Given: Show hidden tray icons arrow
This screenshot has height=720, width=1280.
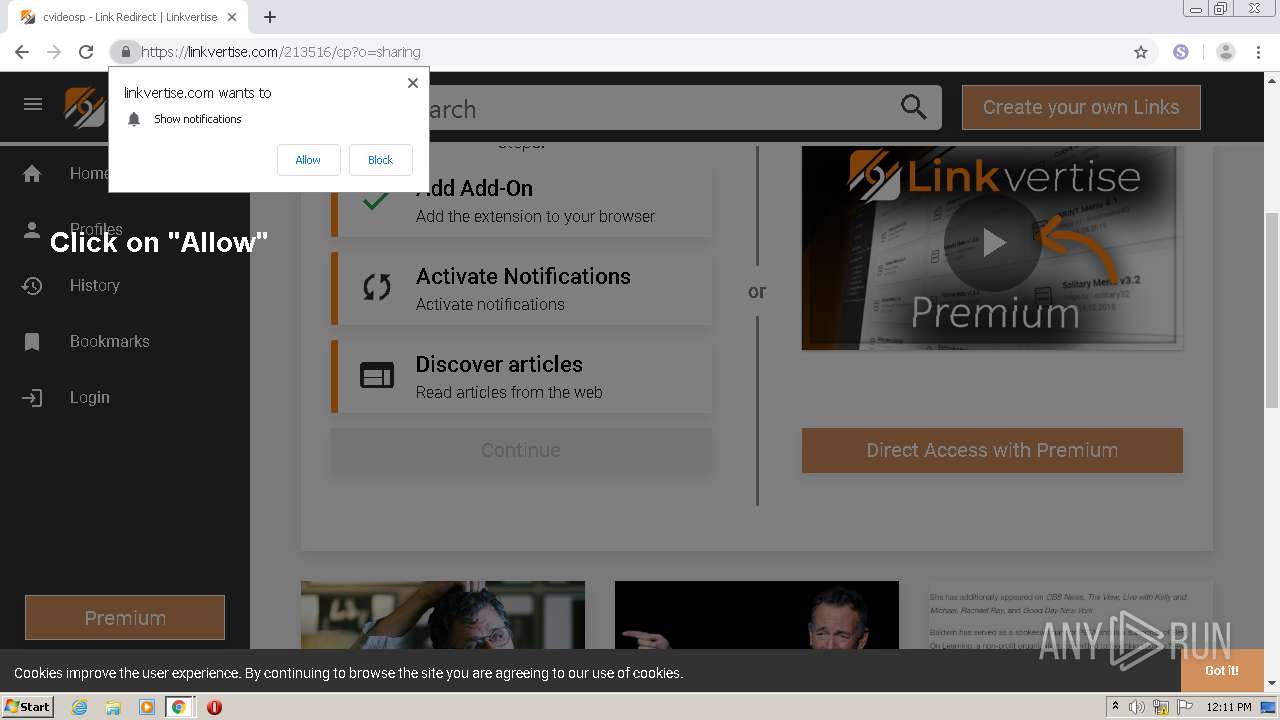Looking at the screenshot, I should [1115, 707].
